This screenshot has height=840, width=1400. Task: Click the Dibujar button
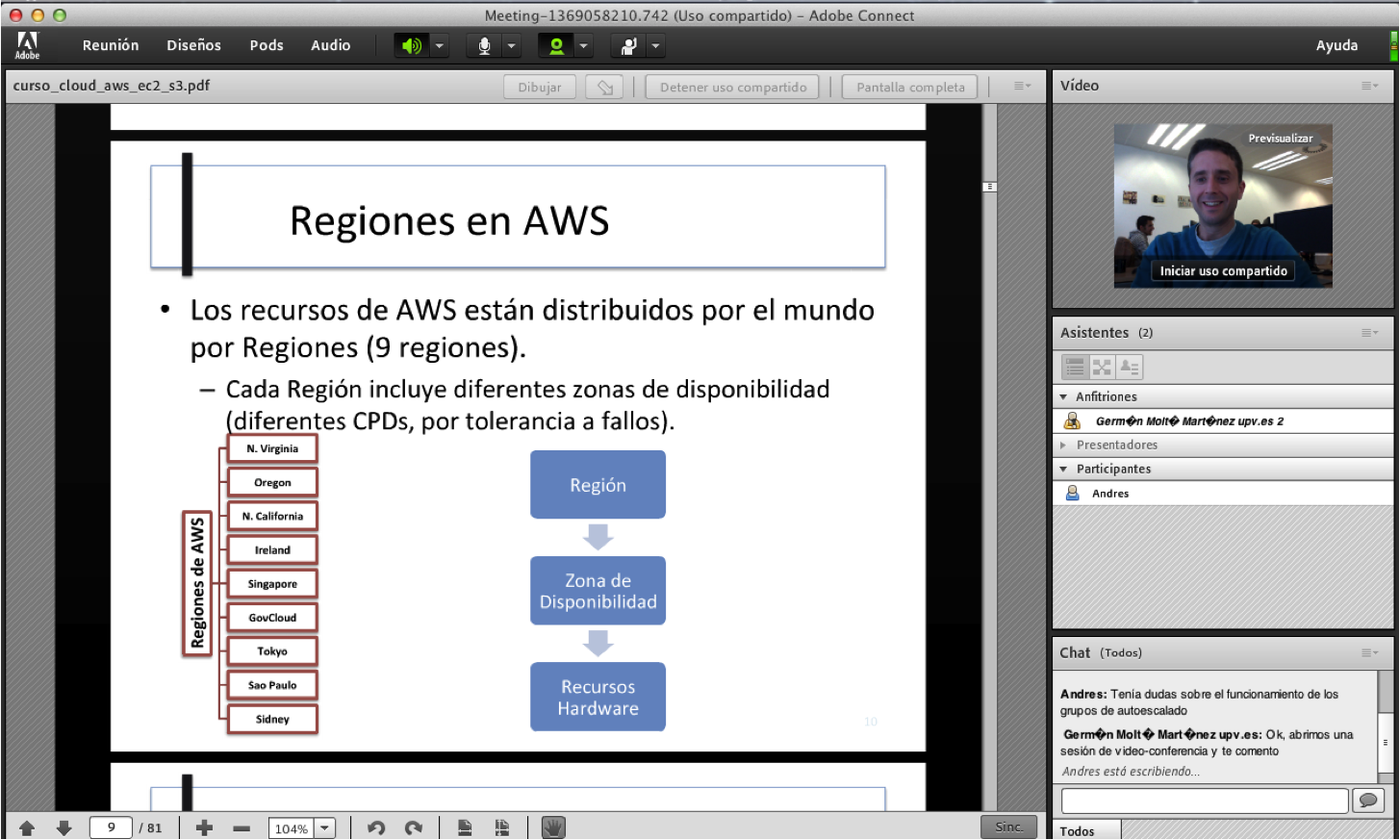pyautogui.click(x=540, y=87)
